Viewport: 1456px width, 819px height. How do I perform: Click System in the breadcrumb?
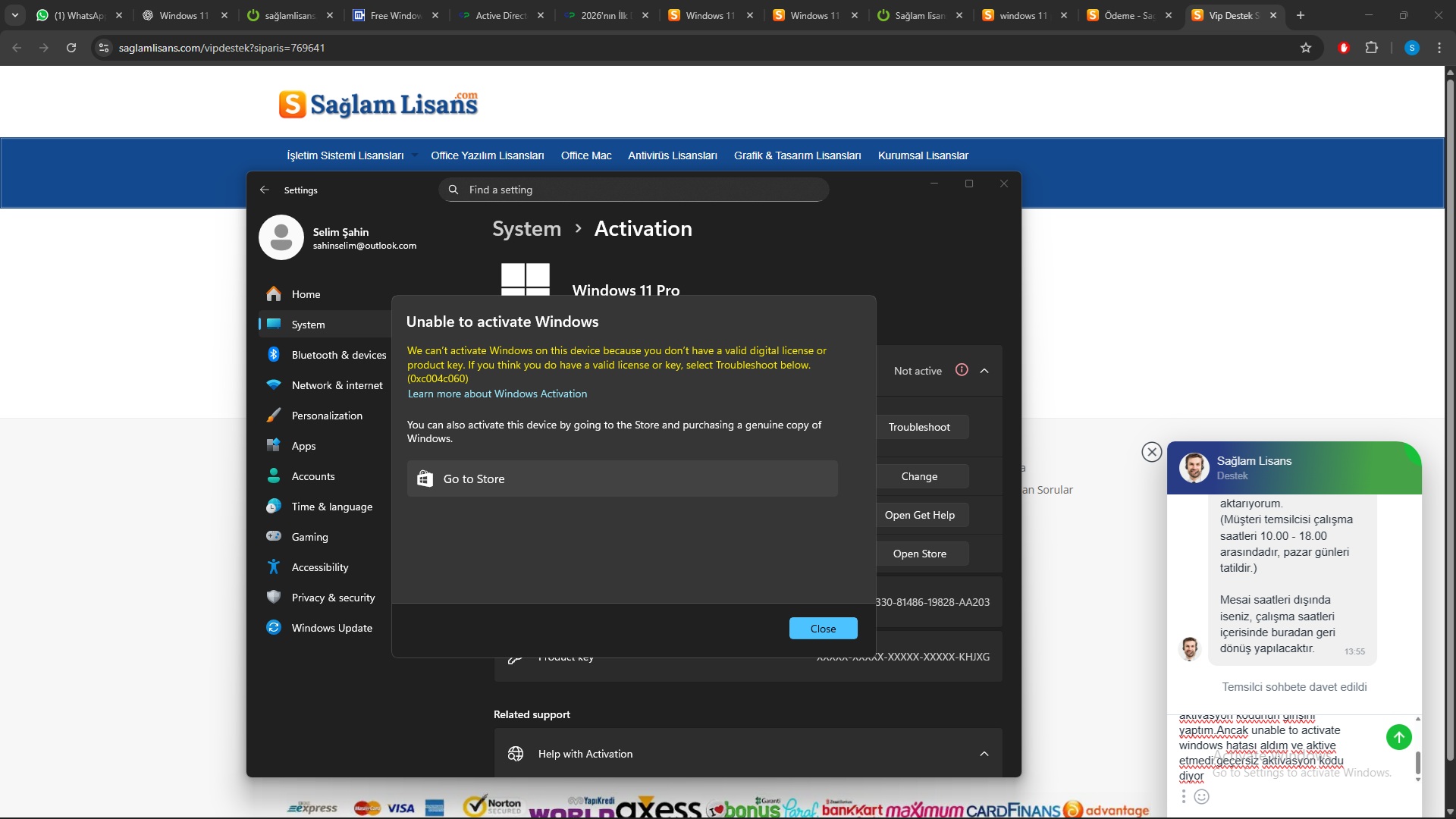coord(526,228)
